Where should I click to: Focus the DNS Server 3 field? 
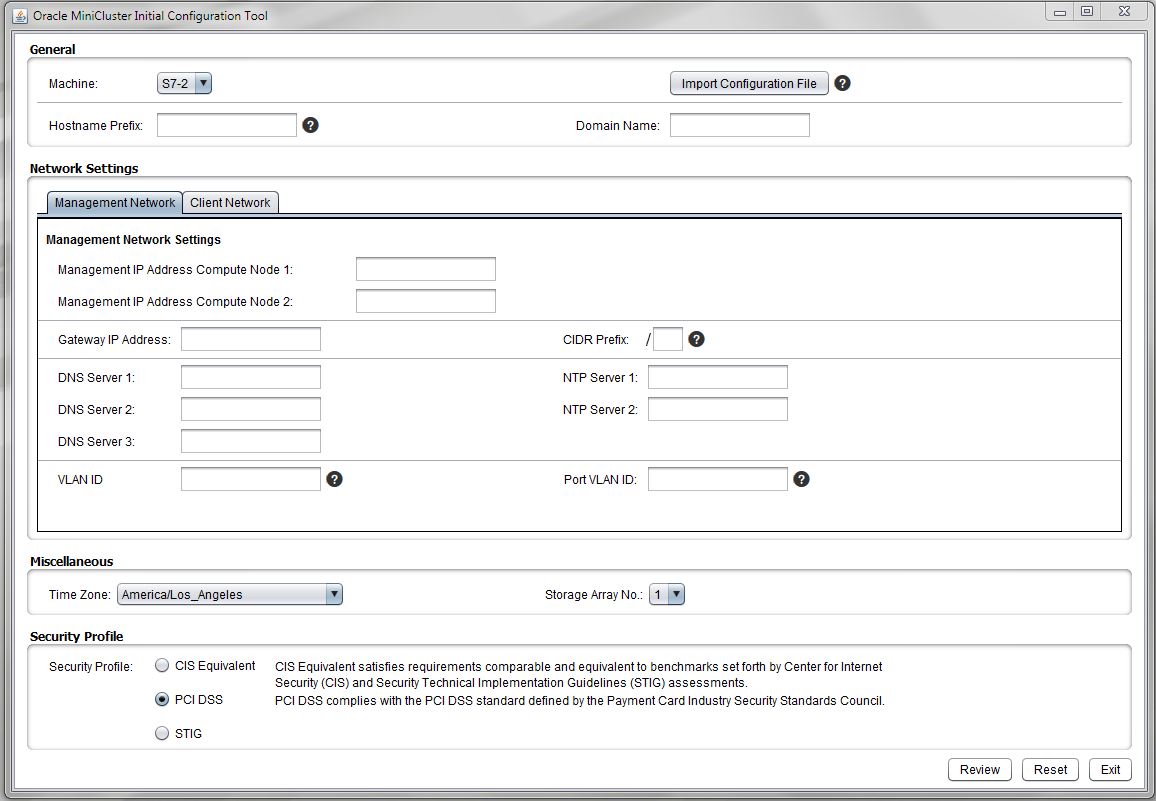[251, 441]
